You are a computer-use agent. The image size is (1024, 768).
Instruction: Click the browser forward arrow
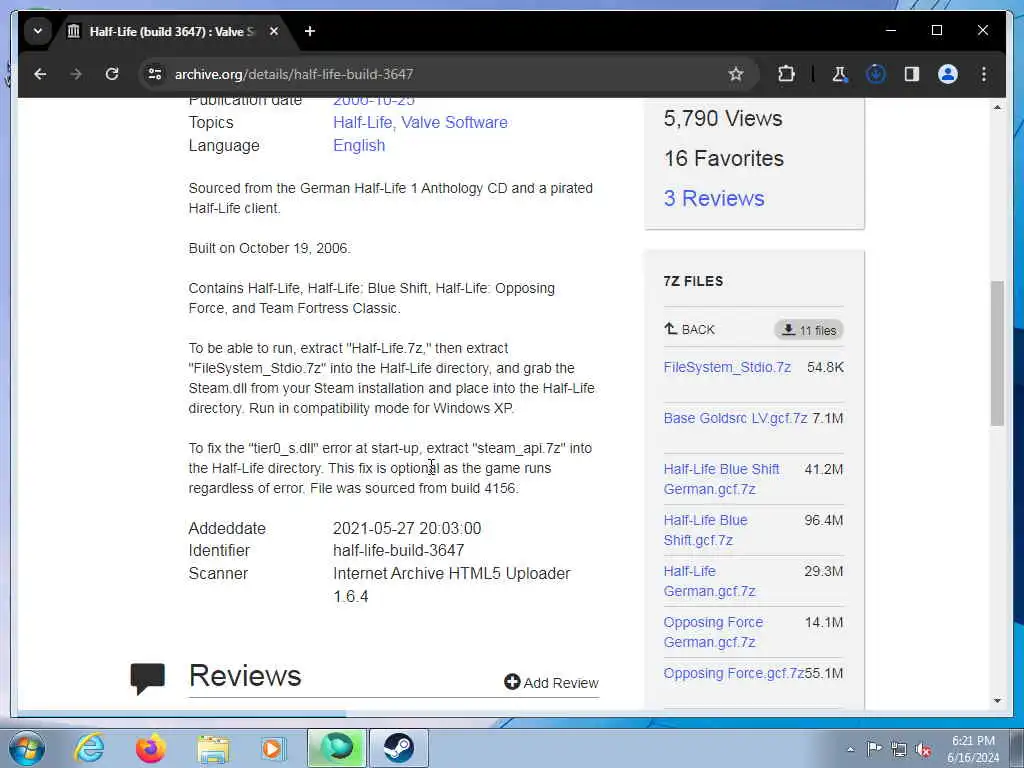[x=76, y=74]
